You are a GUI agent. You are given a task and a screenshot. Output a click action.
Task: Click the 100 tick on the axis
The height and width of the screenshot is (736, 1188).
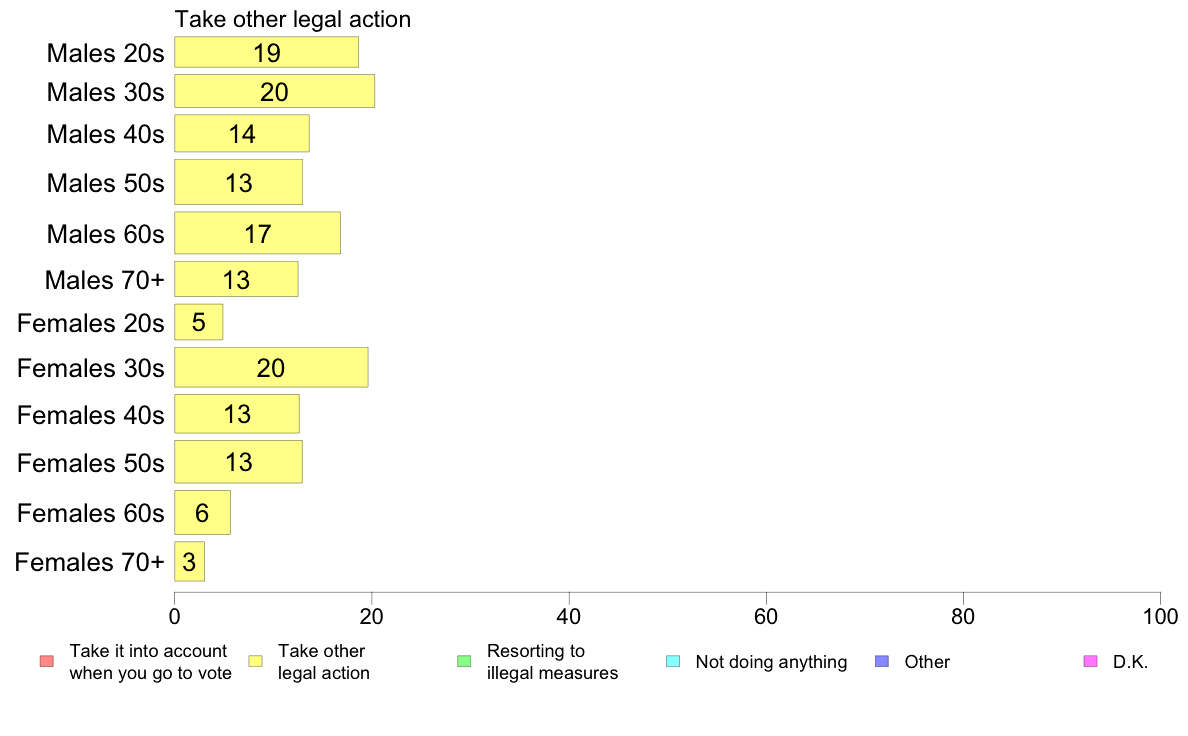1160,617
